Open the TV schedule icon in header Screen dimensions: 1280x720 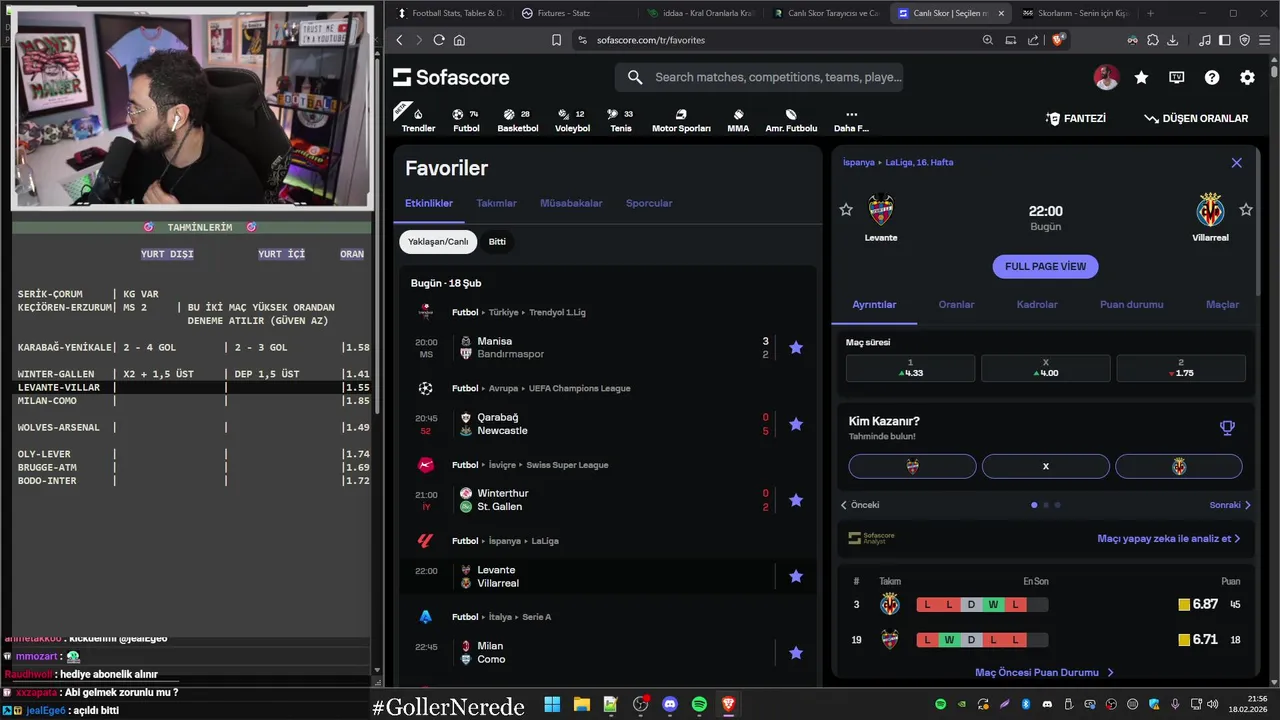click(1177, 77)
